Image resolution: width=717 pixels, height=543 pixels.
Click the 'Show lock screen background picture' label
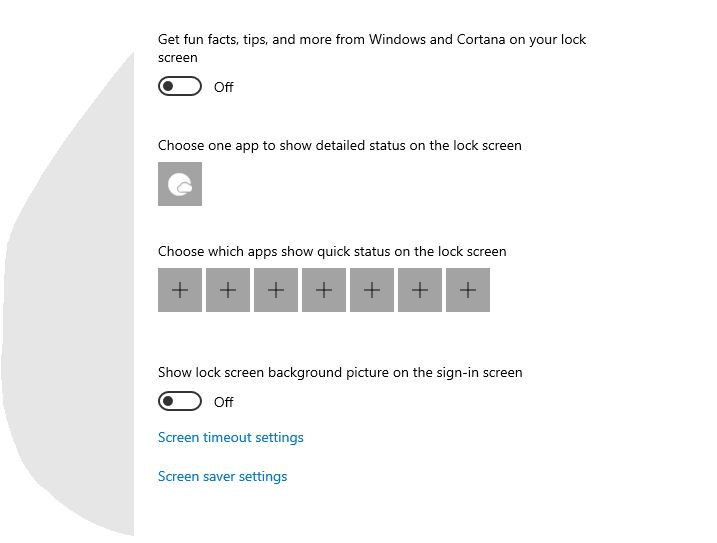(x=340, y=373)
